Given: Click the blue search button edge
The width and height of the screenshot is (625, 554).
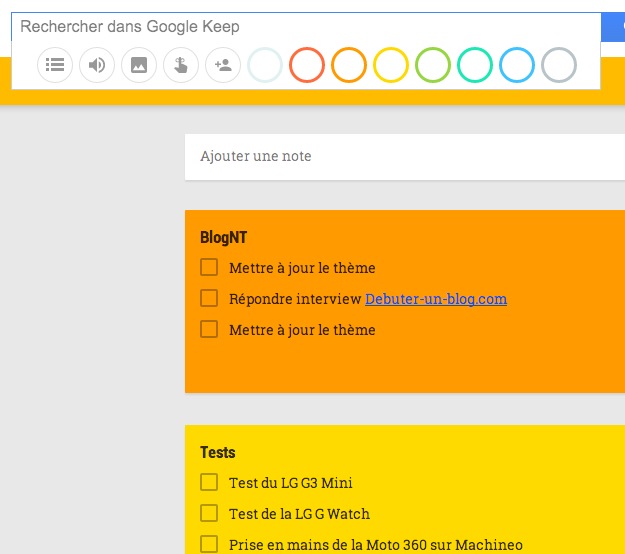Looking at the screenshot, I should 613,27.
